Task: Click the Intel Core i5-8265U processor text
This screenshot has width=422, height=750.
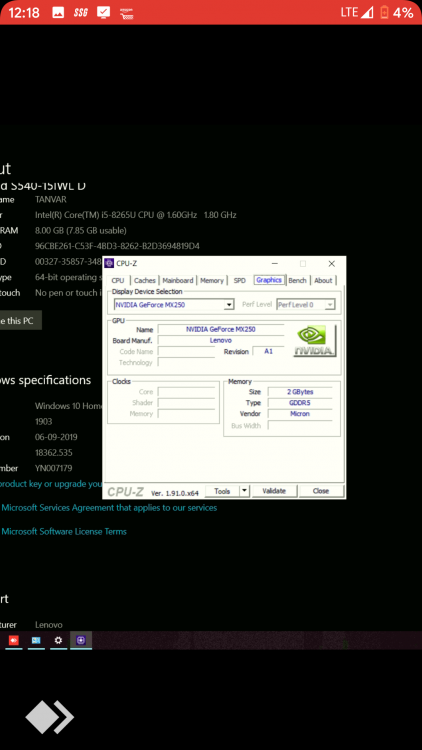Action: [135, 215]
